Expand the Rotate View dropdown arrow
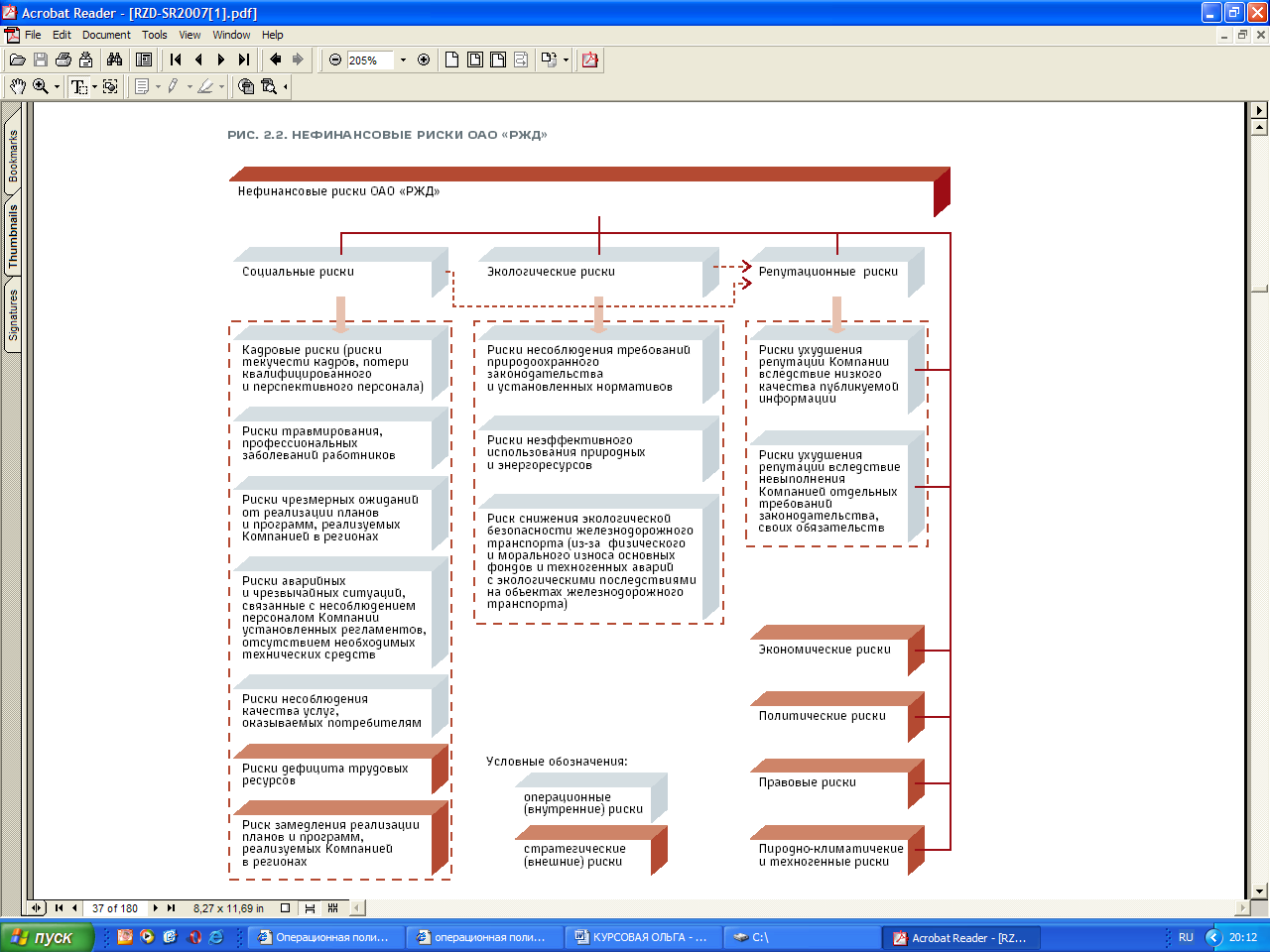The height and width of the screenshot is (952, 1270). tap(566, 59)
